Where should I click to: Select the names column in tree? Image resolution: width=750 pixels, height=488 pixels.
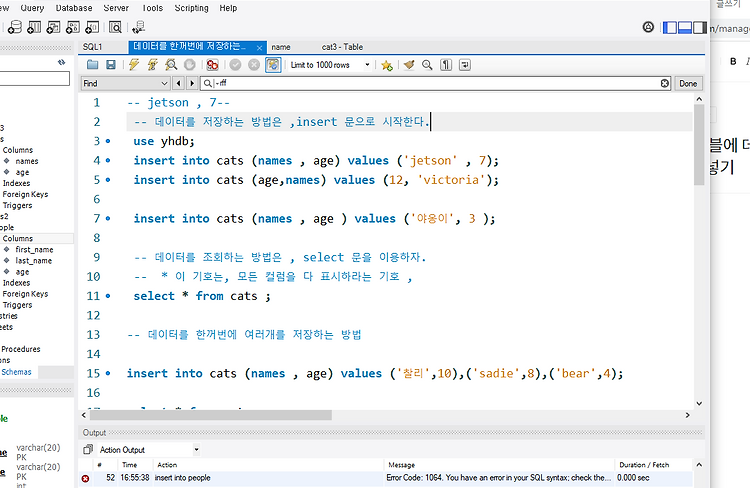point(27,161)
